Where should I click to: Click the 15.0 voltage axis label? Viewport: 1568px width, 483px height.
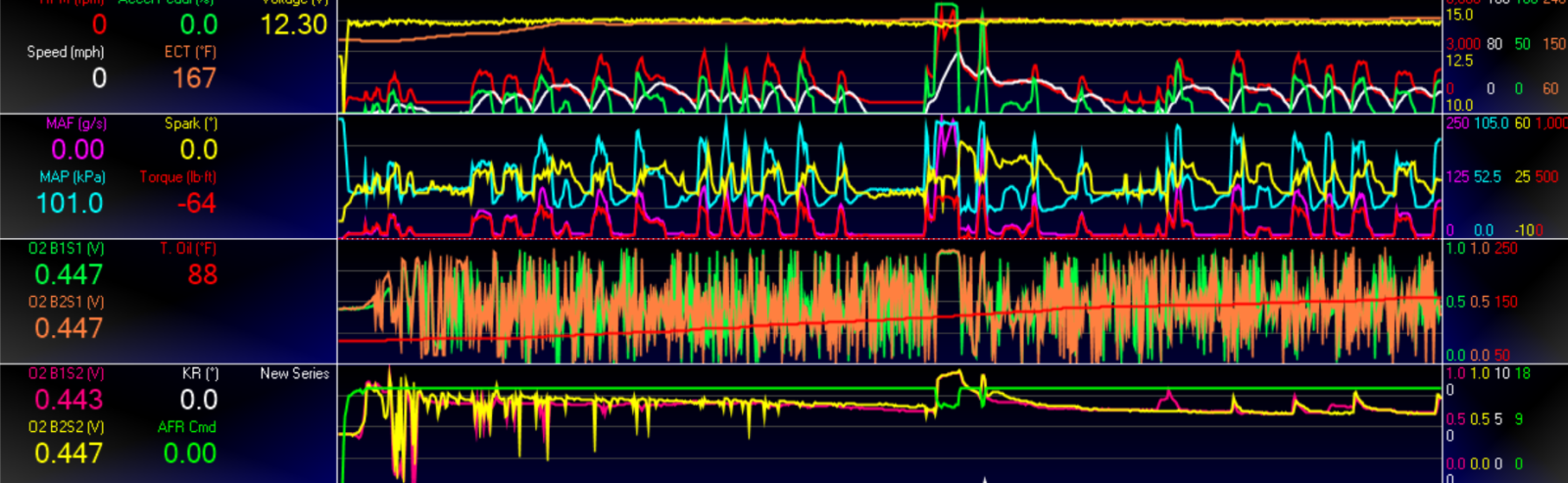1459,15
